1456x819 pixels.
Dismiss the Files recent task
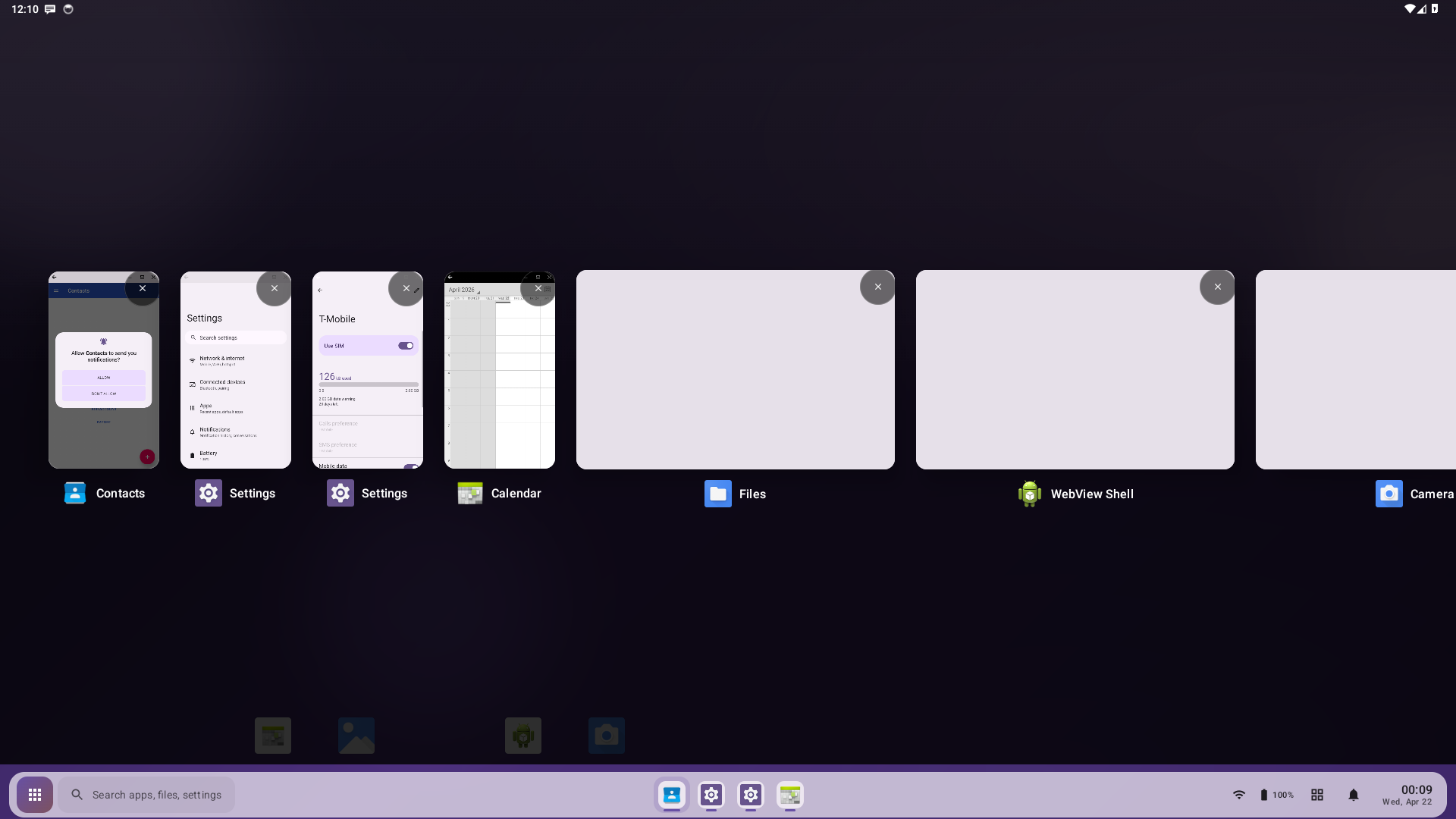tap(877, 287)
